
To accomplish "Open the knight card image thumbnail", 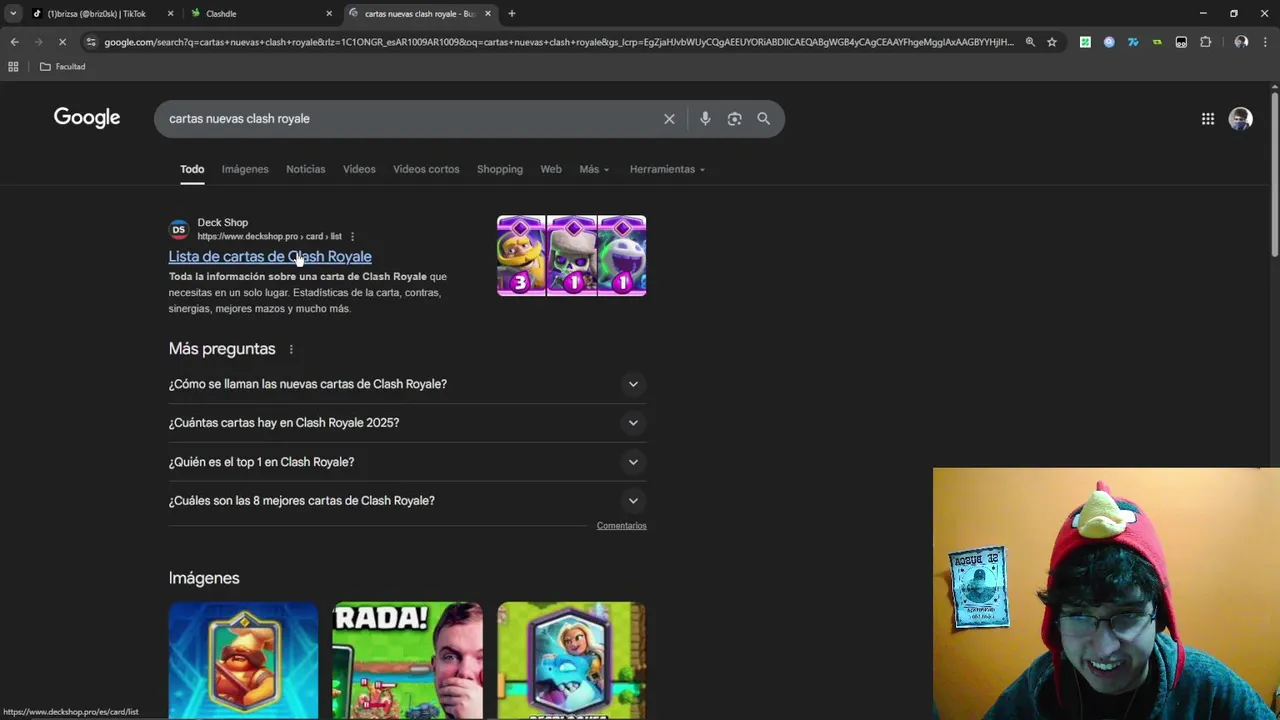I will (243, 660).
